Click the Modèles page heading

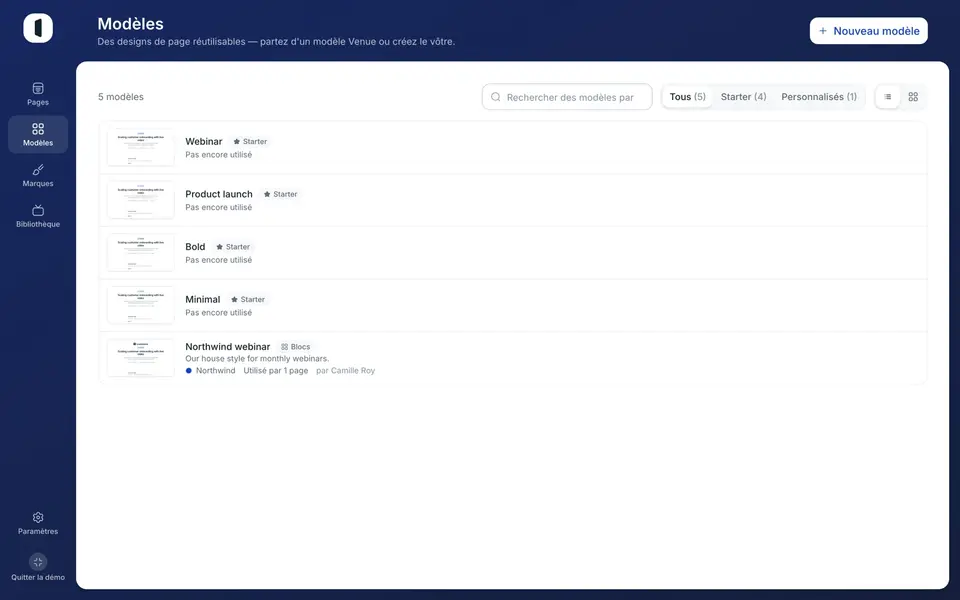pyautogui.click(x=130, y=24)
